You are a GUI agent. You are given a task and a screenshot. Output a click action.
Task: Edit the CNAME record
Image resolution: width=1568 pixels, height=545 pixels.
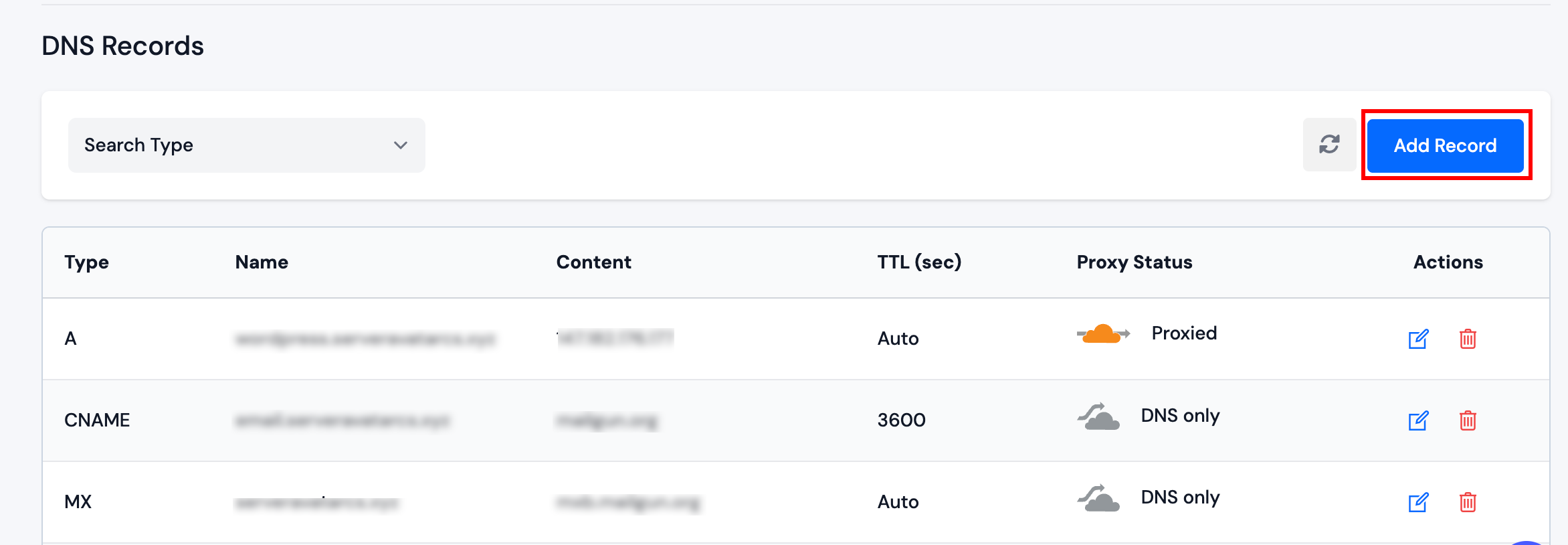coord(1417,421)
